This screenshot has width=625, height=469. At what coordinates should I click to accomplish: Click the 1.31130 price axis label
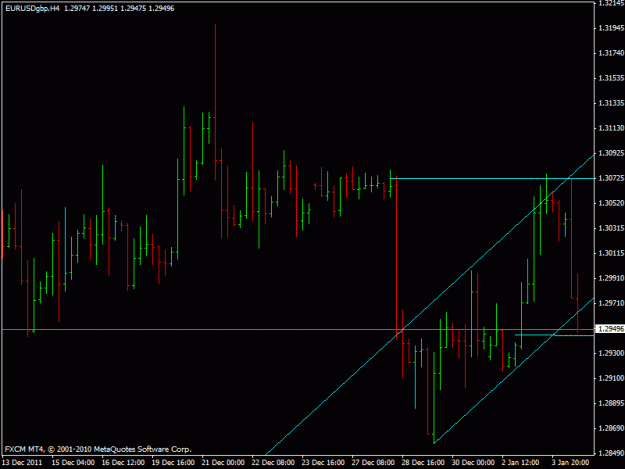611,128
